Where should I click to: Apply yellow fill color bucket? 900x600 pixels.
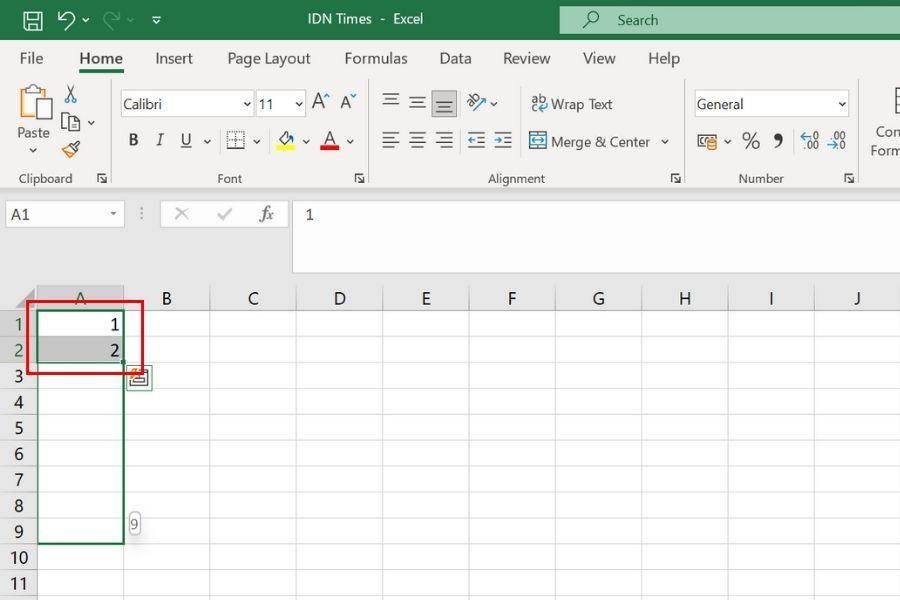click(286, 140)
